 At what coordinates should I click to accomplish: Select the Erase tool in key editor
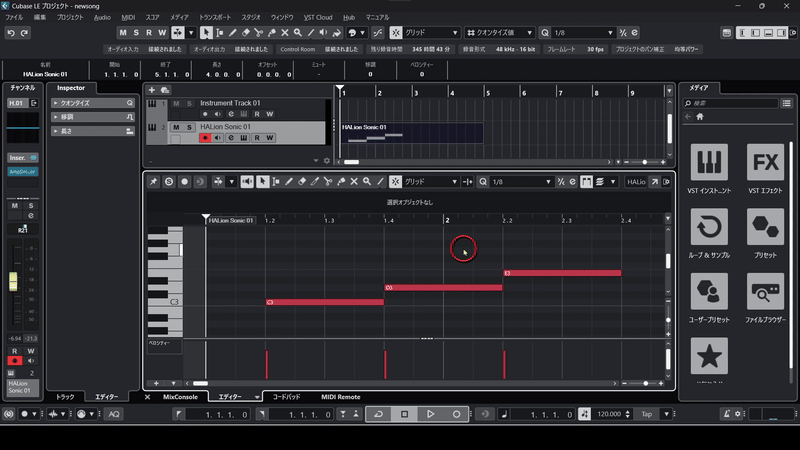(x=302, y=182)
